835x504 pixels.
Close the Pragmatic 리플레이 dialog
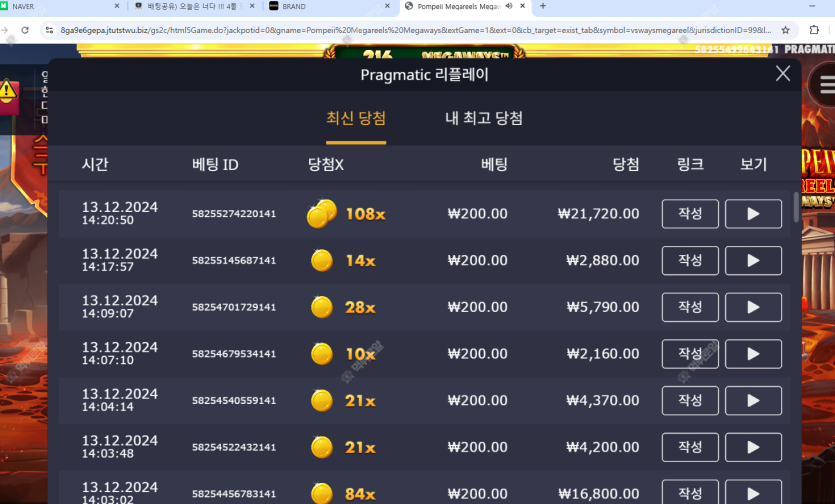783,74
